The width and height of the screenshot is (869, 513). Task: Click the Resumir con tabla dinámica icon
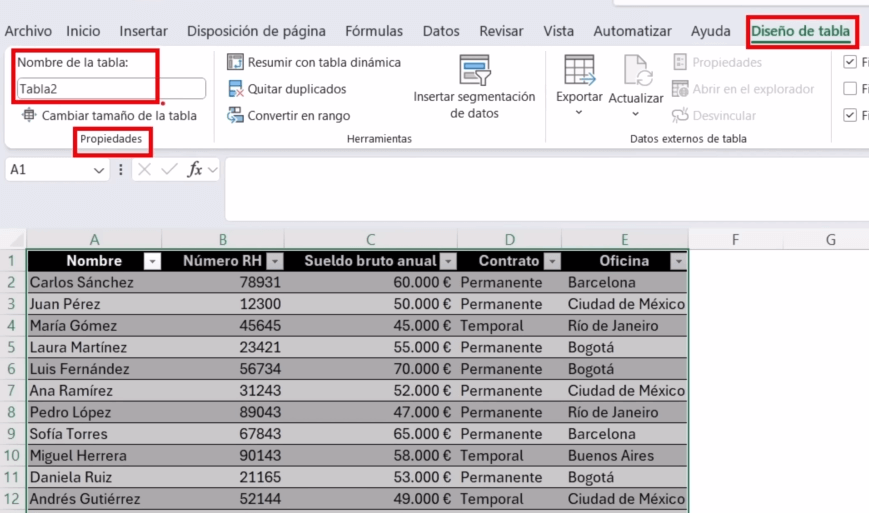point(235,62)
